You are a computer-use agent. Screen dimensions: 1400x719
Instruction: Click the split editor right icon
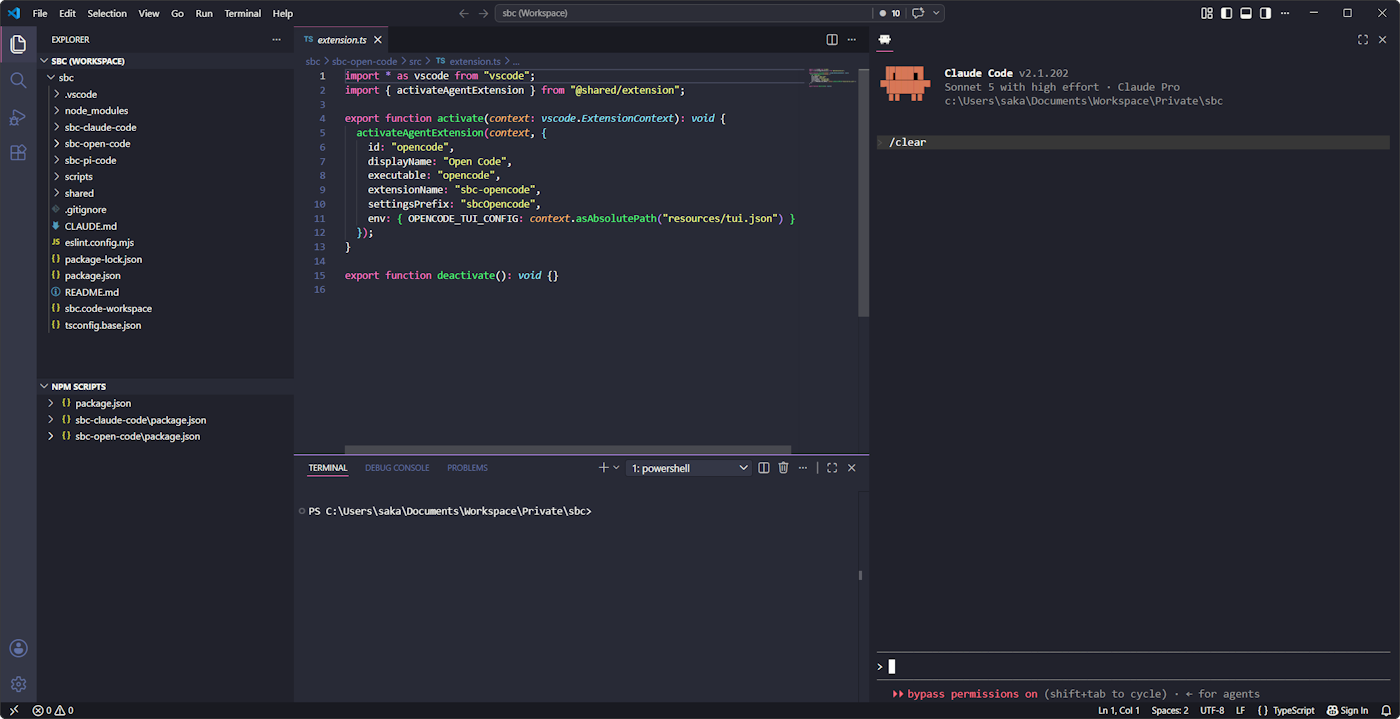tap(832, 40)
